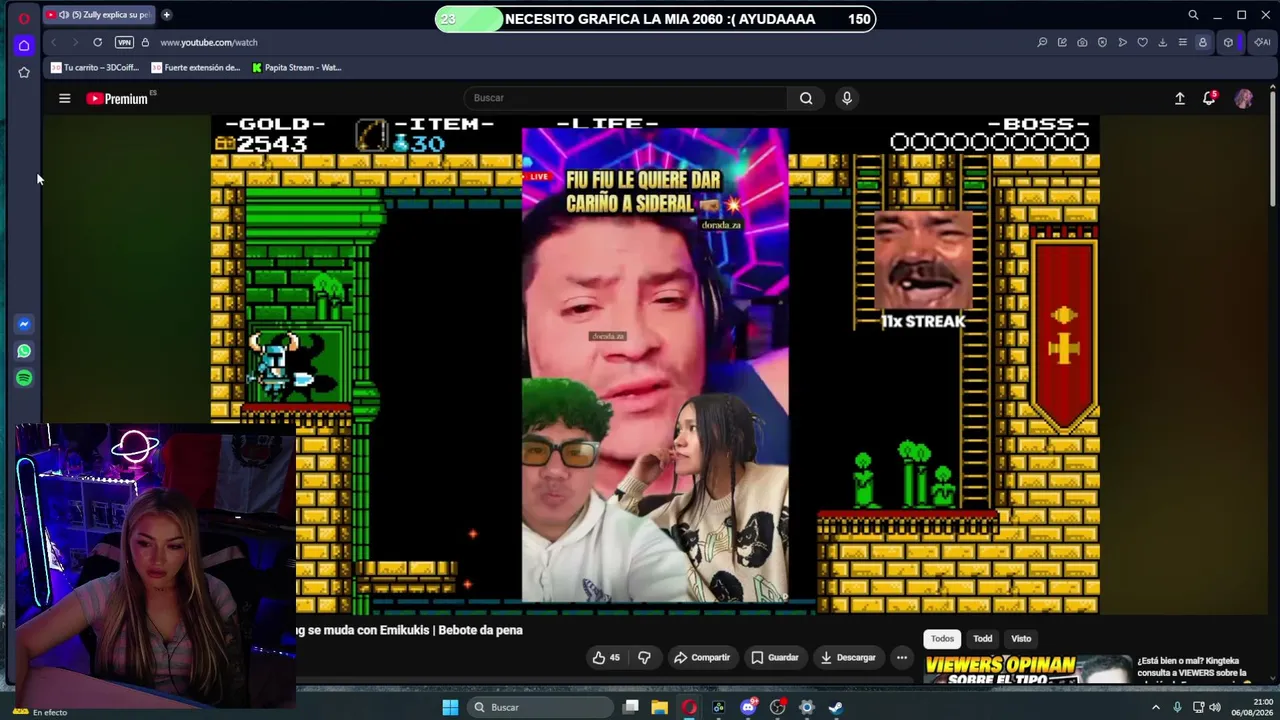This screenshot has height=720, width=1280.
Task: Like the video with 45 likes
Action: 607,657
